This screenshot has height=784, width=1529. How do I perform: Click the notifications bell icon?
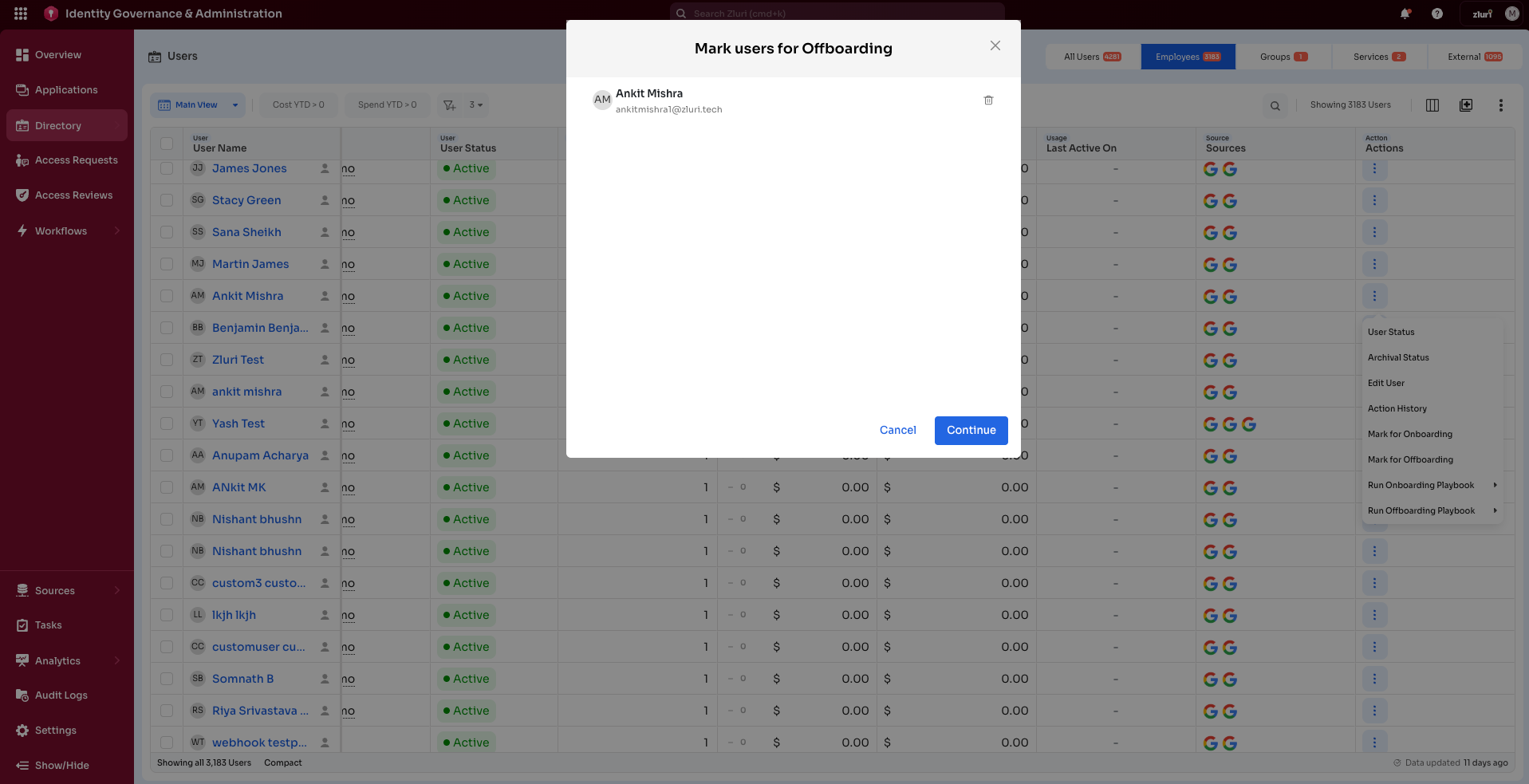1405,14
